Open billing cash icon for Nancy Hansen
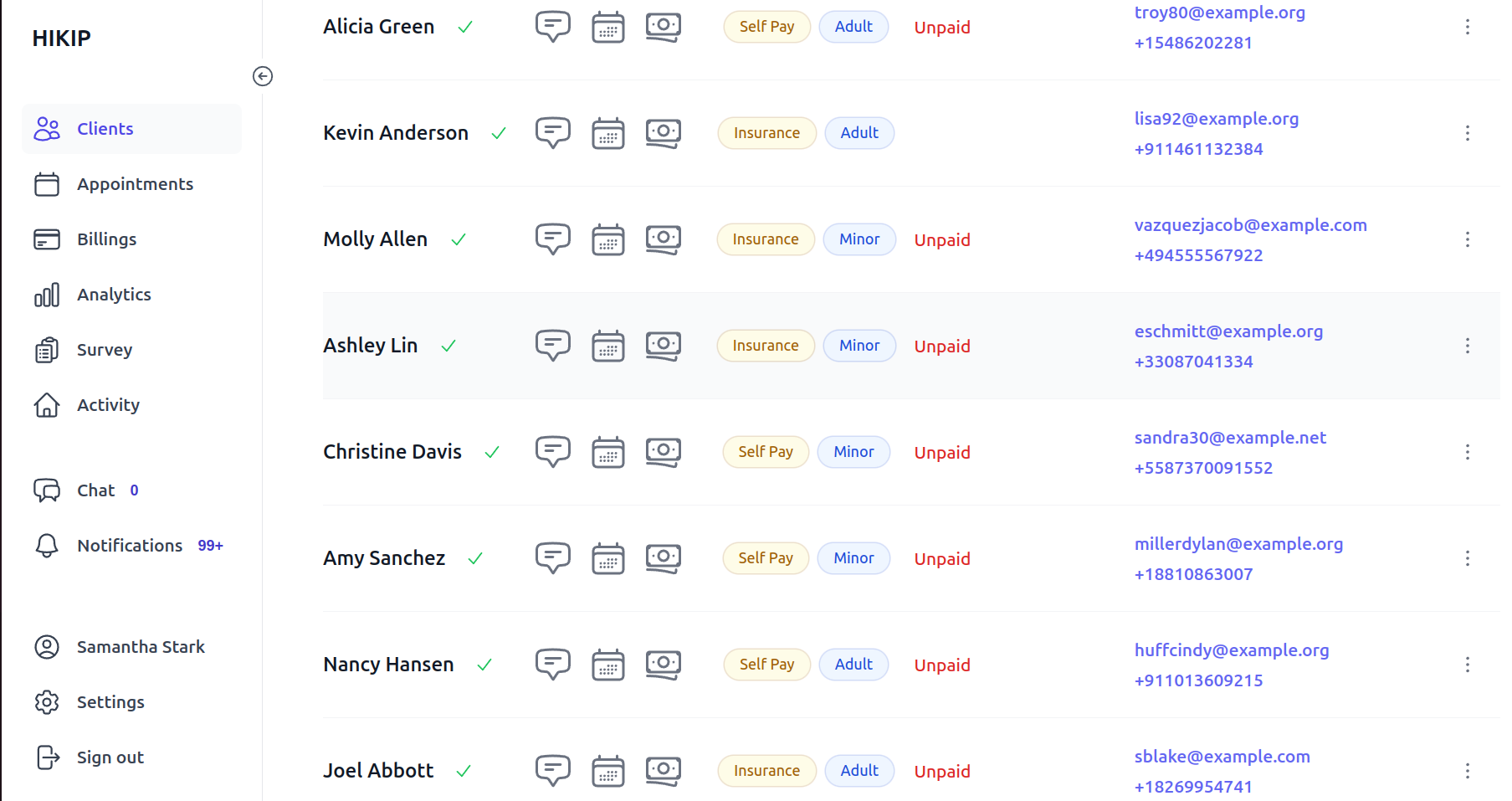 click(663, 665)
